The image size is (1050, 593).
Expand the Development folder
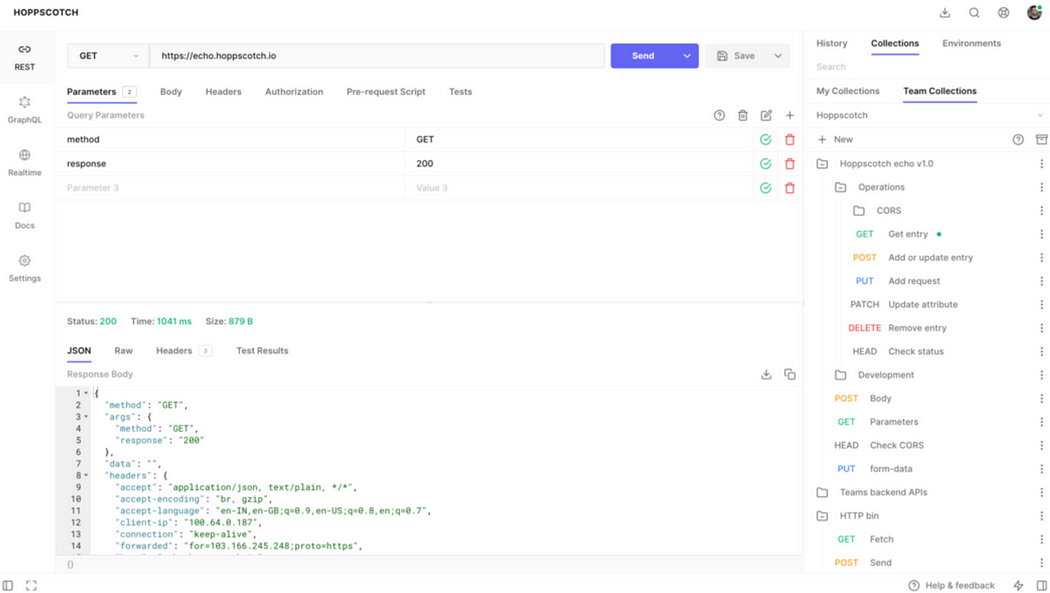(x=840, y=375)
